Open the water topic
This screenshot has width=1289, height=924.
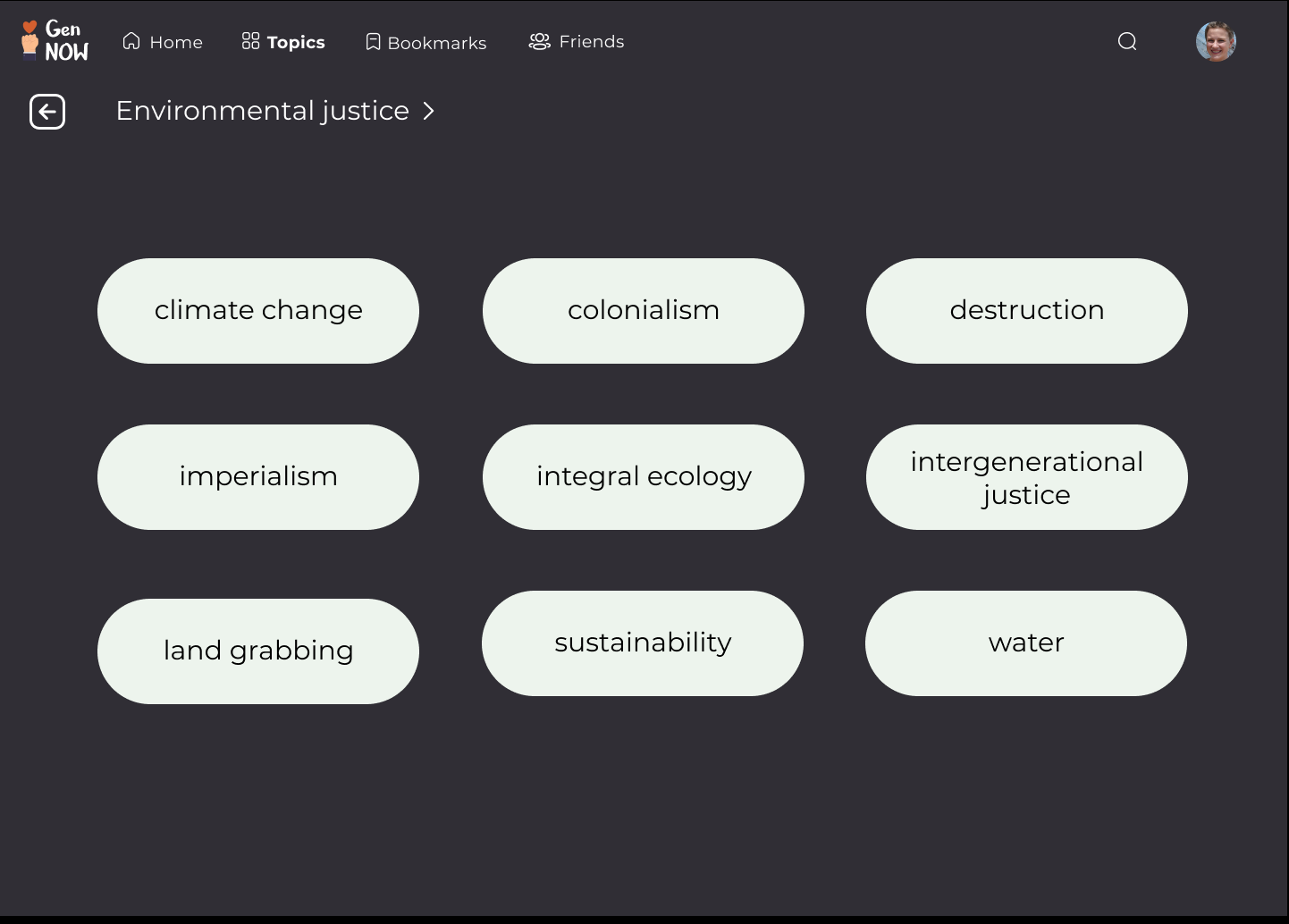(x=1026, y=643)
